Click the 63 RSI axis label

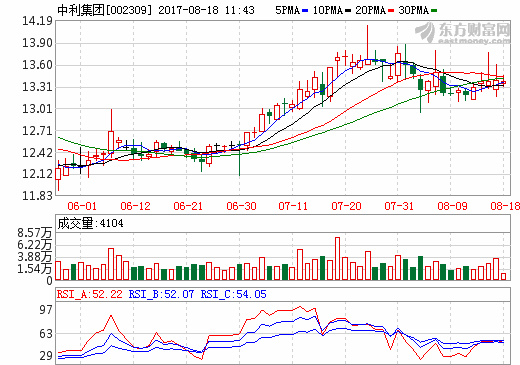click(46, 334)
